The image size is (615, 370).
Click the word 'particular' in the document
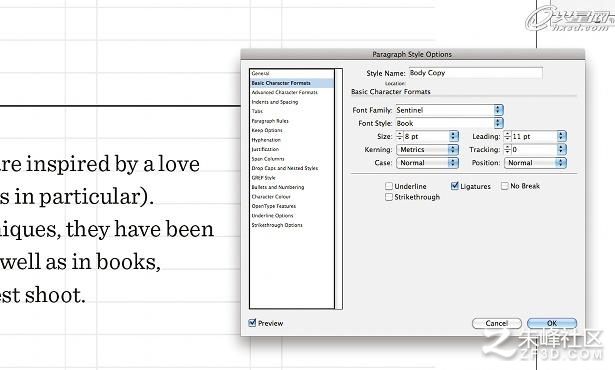[x=89, y=197]
